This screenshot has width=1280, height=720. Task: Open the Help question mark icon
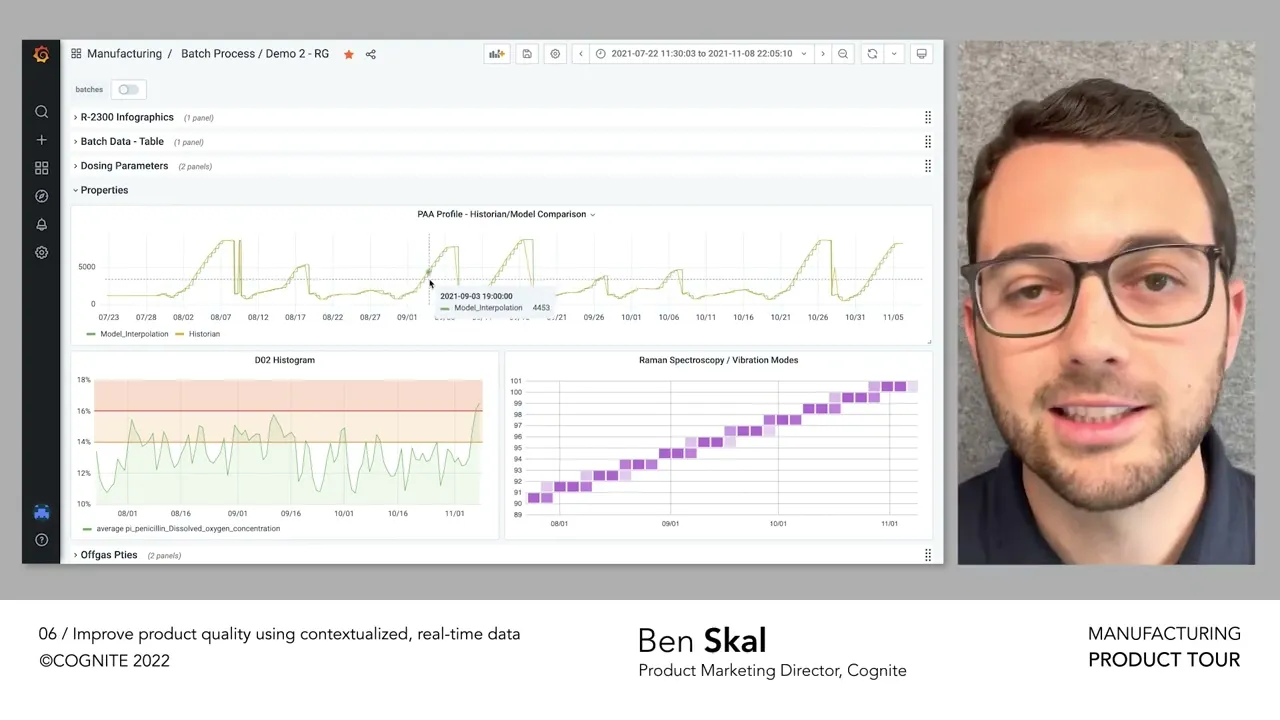point(41,540)
